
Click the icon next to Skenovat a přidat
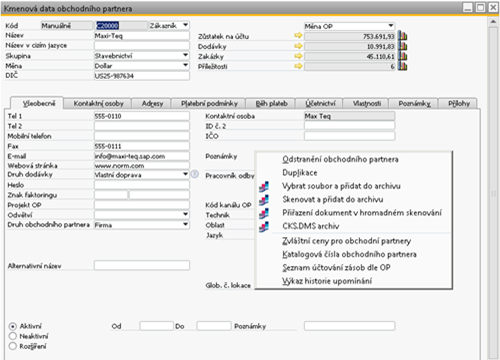point(264,200)
